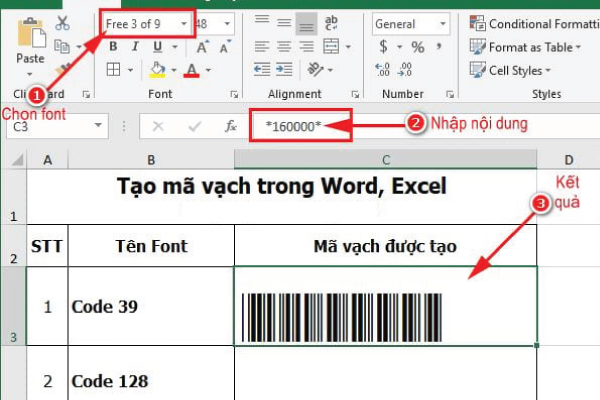Select column B header
This screenshot has height=400, width=600.
[151, 160]
